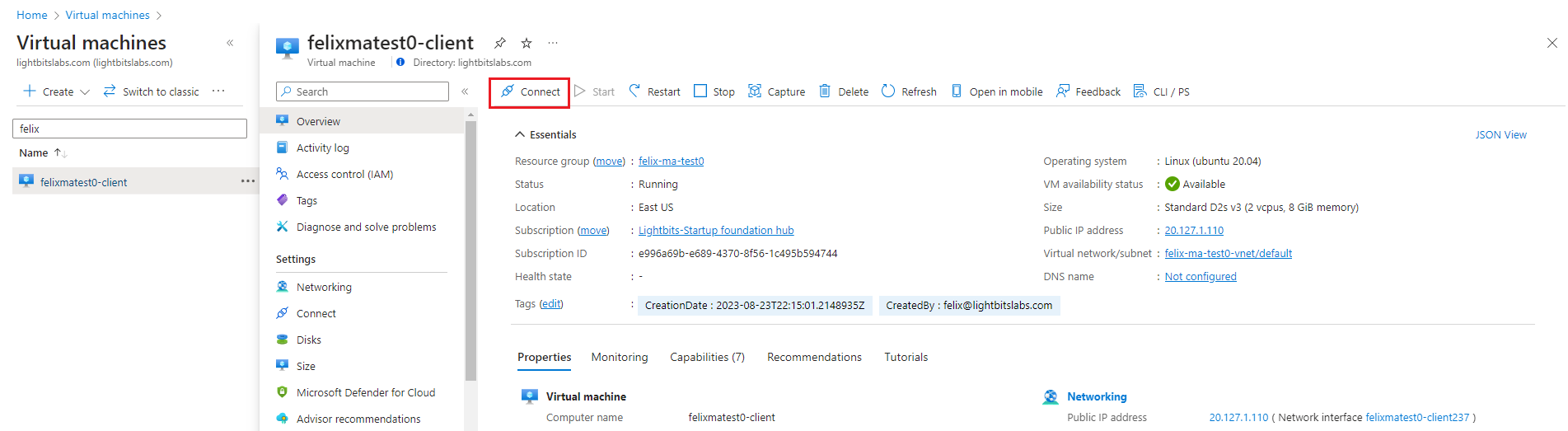This screenshot has height=431, width=1568.
Task: Click the felix filter input field
Action: pos(129,129)
